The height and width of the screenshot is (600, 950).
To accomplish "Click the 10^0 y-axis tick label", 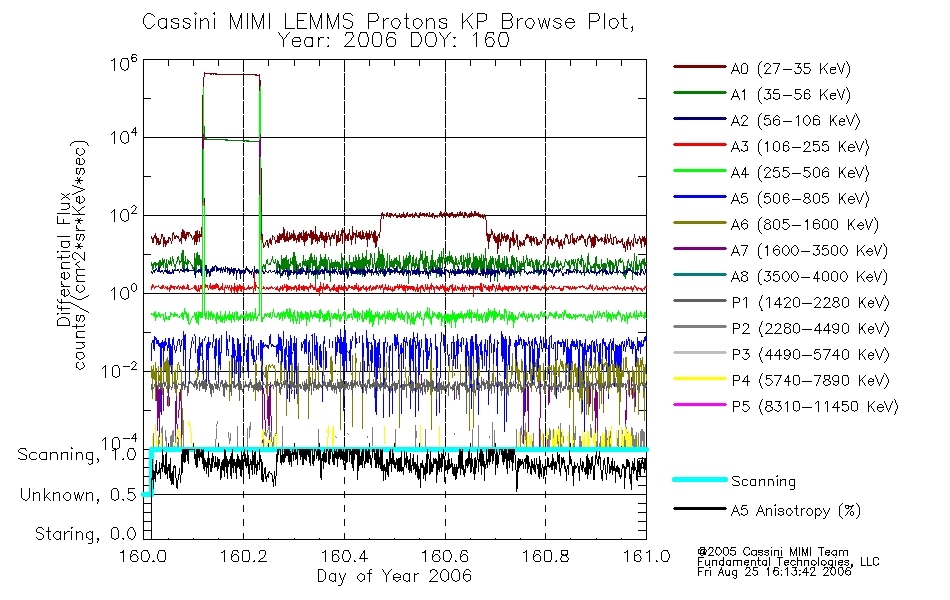I will coord(124,292).
